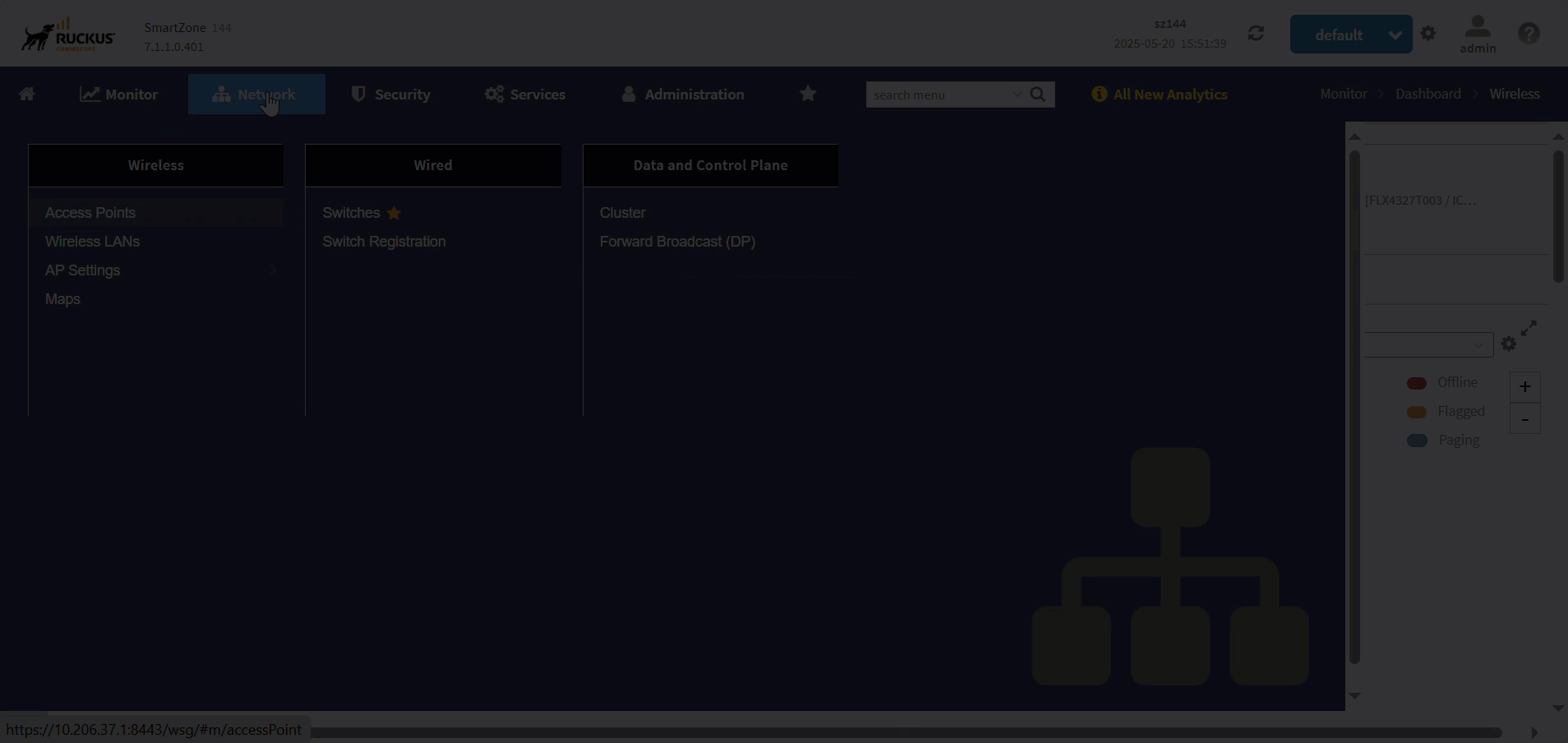Image resolution: width=1568 pixels, height=743 pixels.
Task: Open the Security menu
Action: click(x=390, y=95)
